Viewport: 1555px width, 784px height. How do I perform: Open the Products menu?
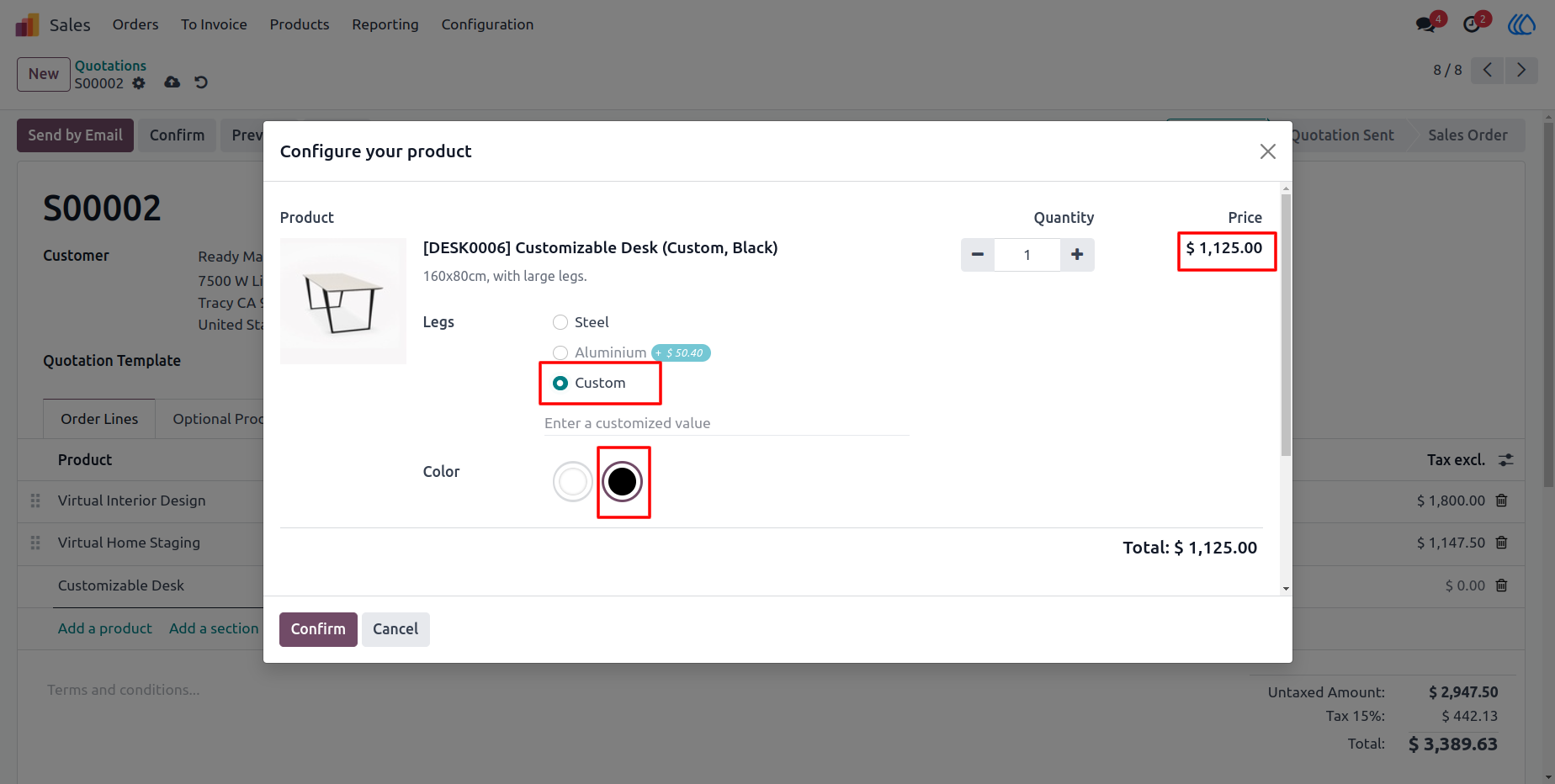point(300,24)
